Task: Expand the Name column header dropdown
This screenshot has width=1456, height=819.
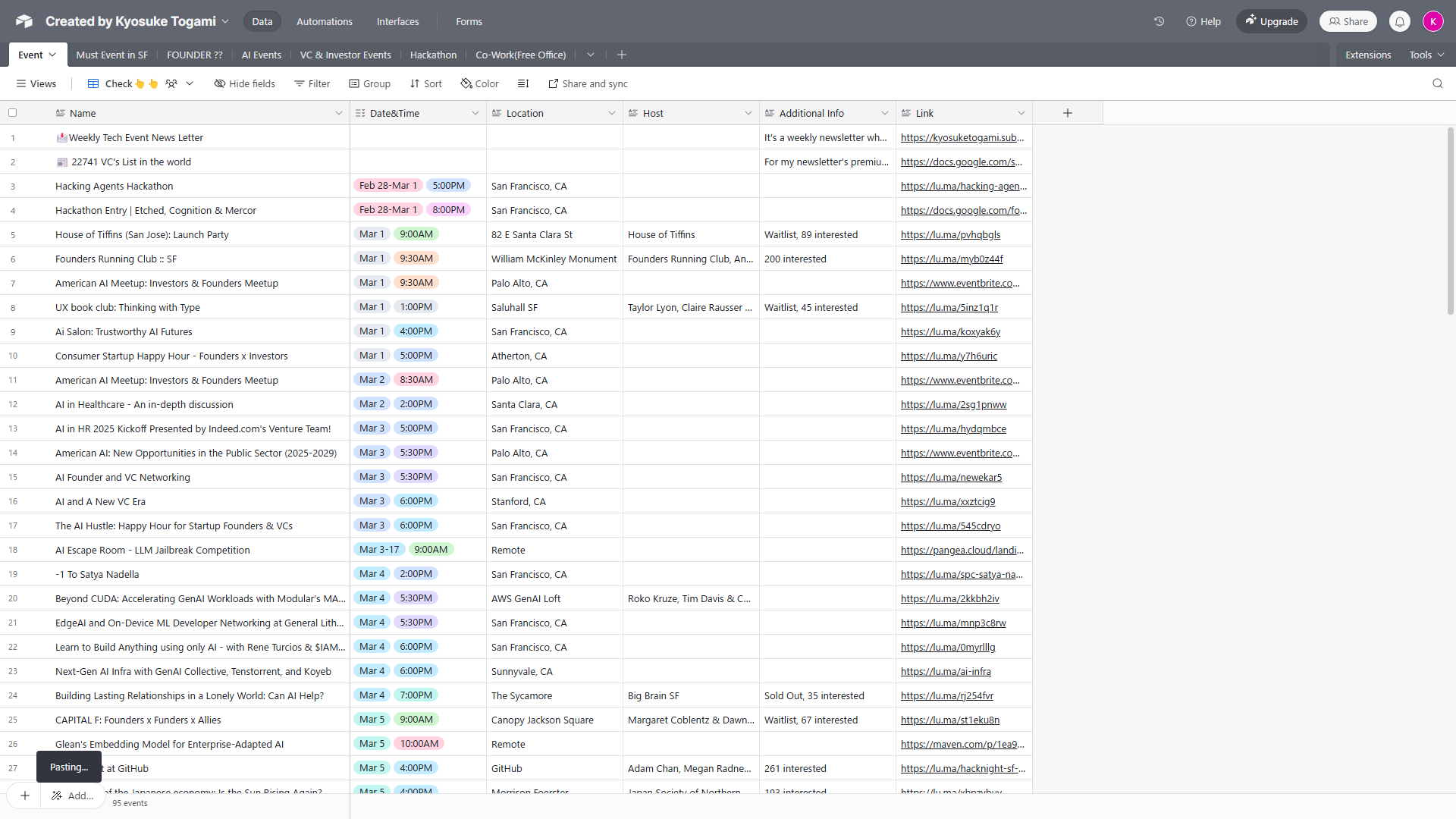Action: click(338, 113)
